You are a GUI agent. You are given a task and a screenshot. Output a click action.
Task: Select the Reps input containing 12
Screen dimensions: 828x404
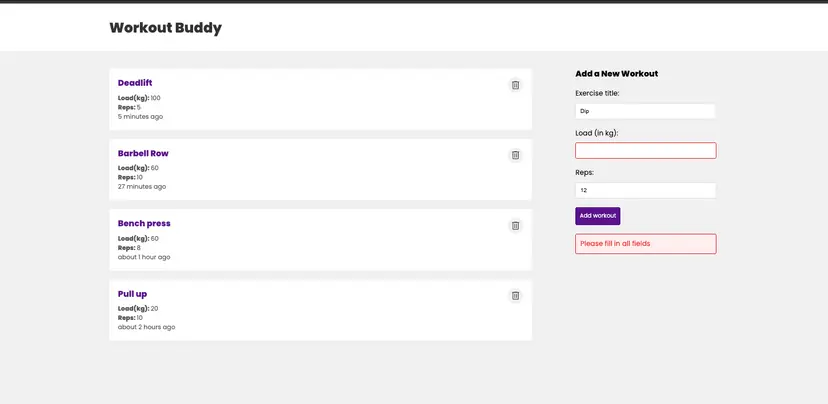pos(645,190)
